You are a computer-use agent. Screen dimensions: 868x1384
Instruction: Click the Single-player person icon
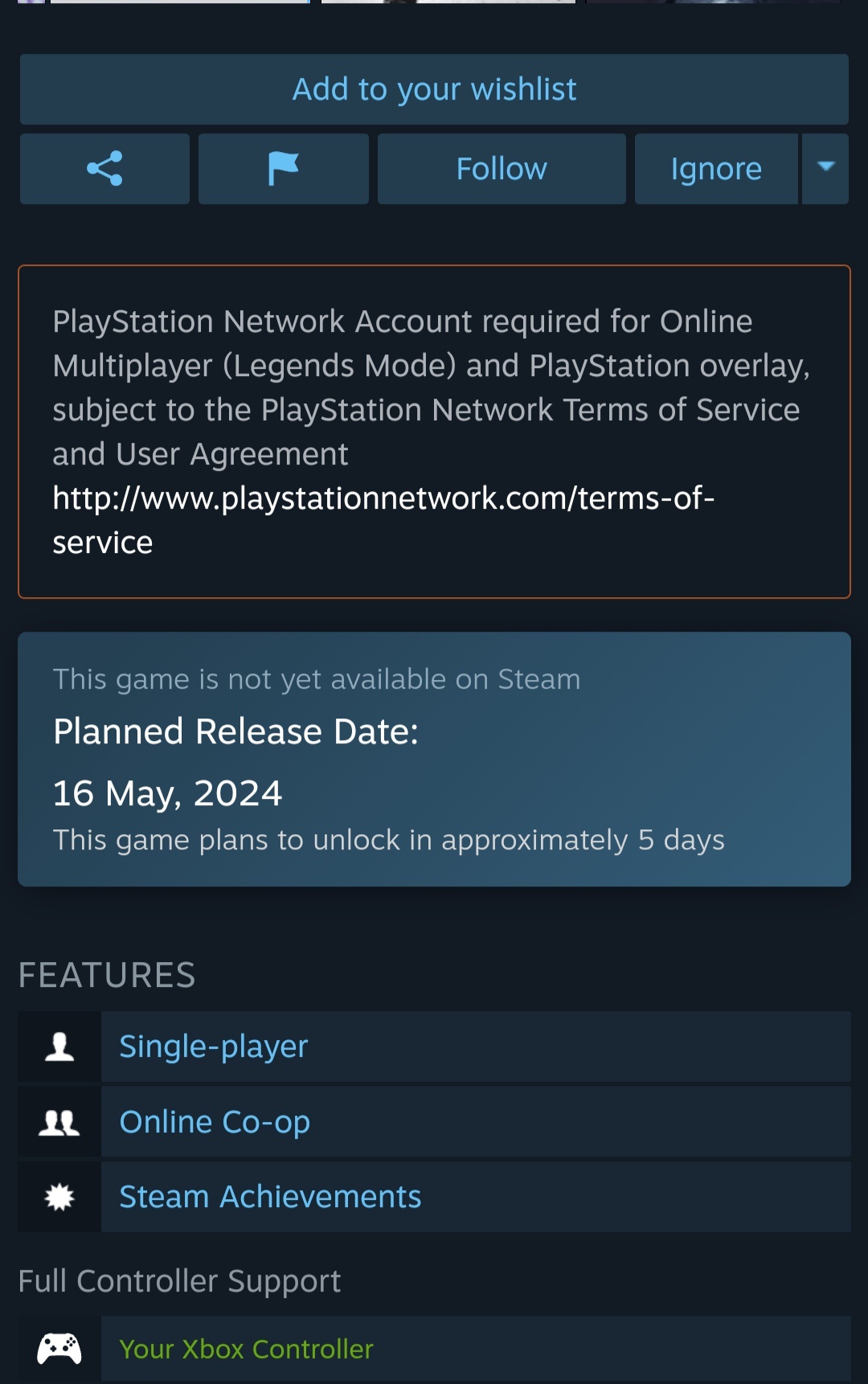[59, 1046]
